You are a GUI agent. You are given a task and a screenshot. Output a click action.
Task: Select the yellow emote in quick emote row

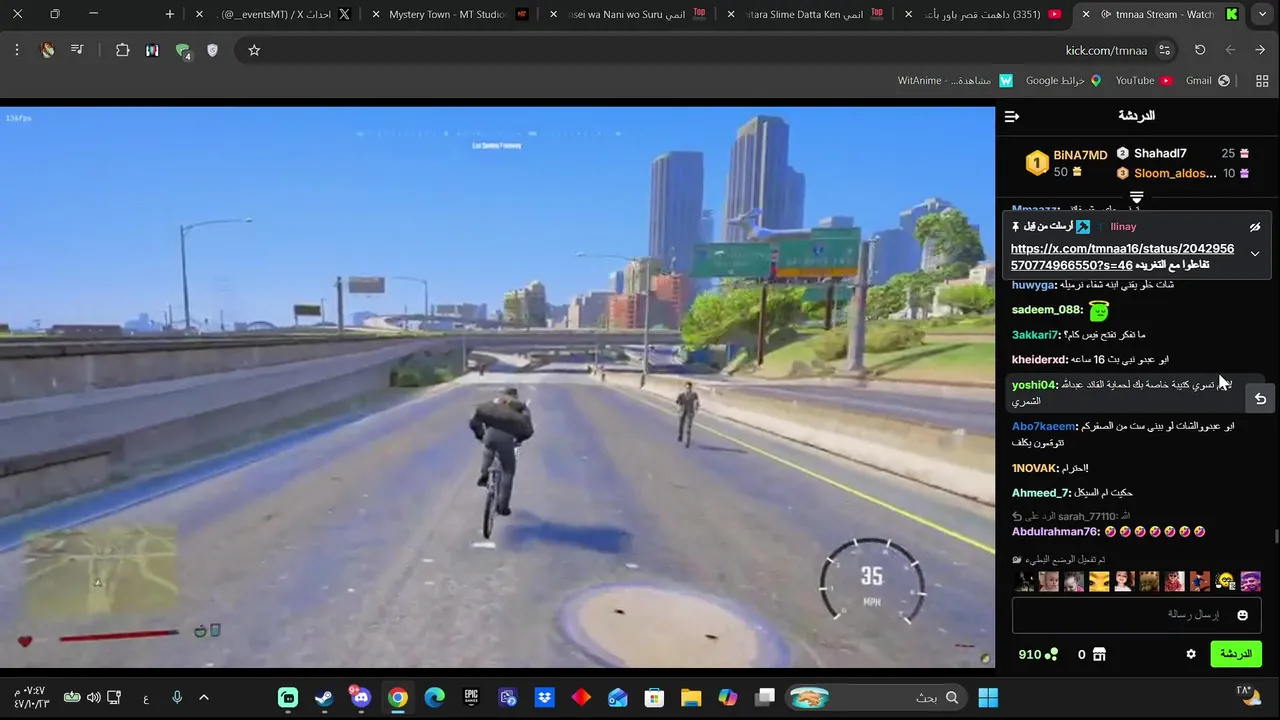(x=1099, y=581)
